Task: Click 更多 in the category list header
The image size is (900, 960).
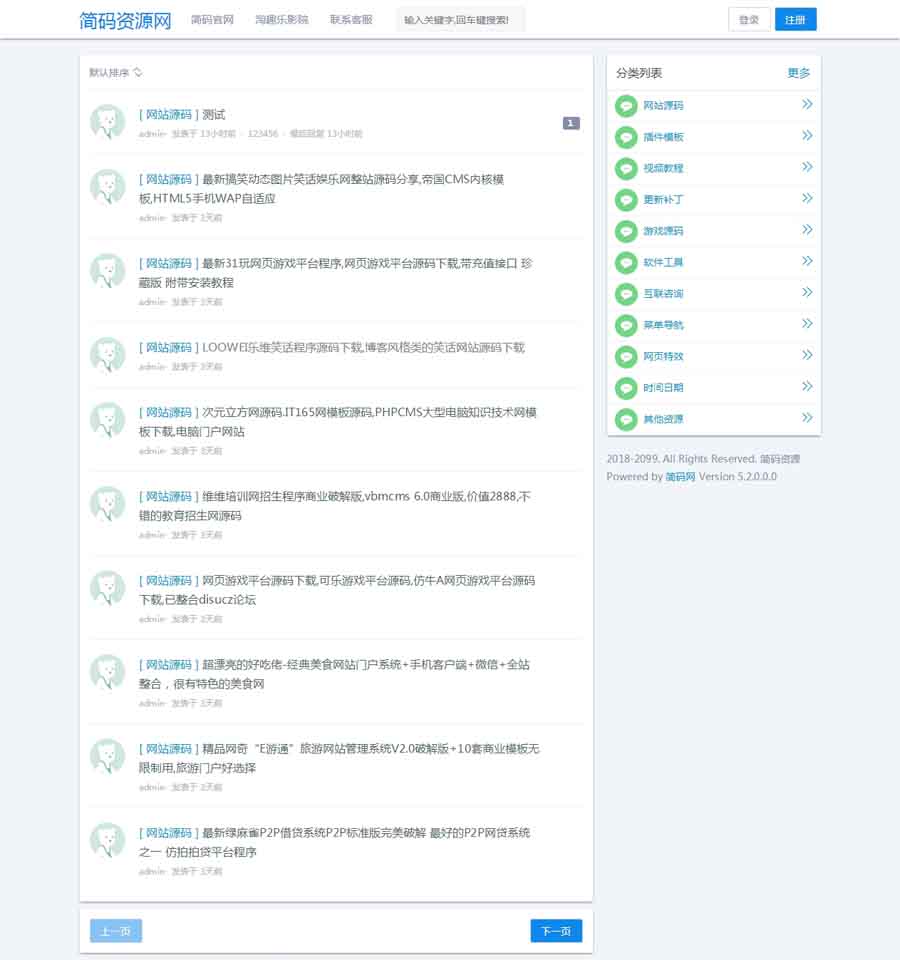Action: [798, 73]
